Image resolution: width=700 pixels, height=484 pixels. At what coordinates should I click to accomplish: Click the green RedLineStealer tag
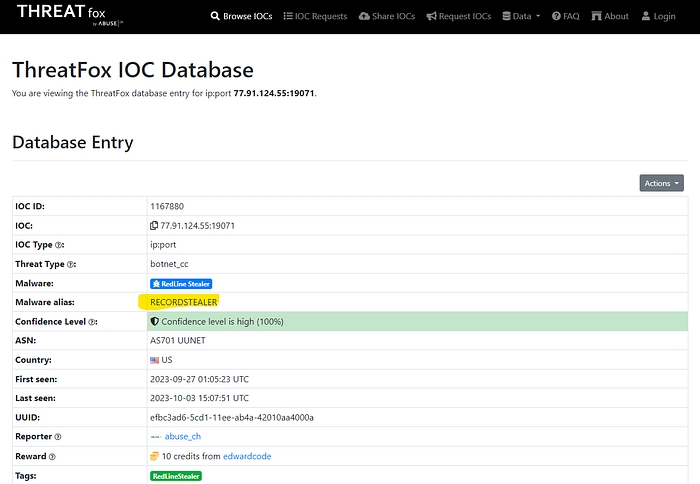[x=175, y=476]
